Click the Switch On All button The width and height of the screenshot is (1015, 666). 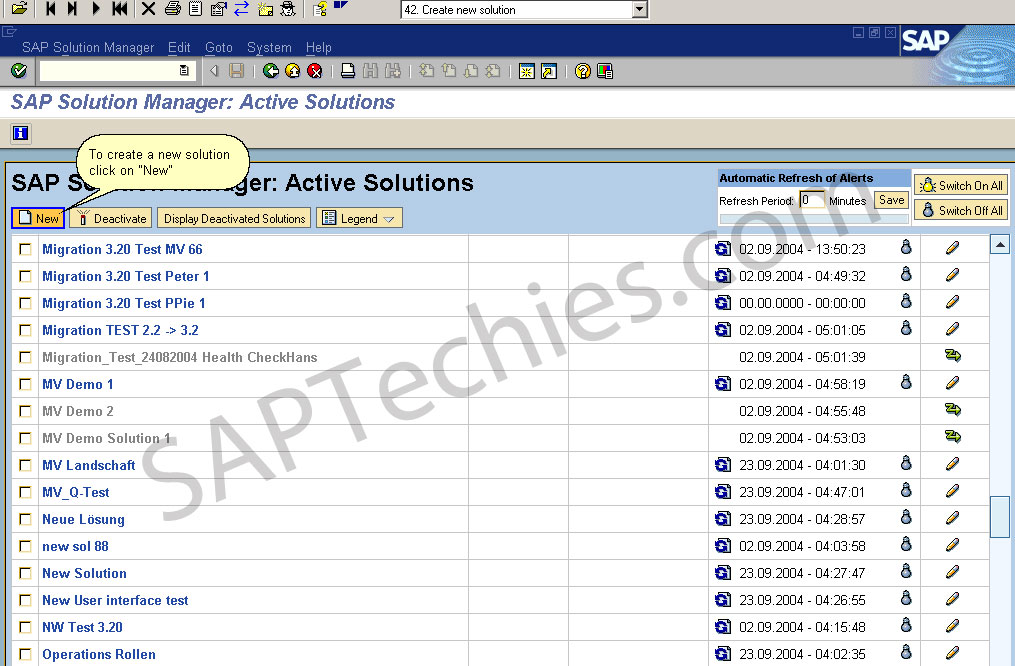point(961,185)
